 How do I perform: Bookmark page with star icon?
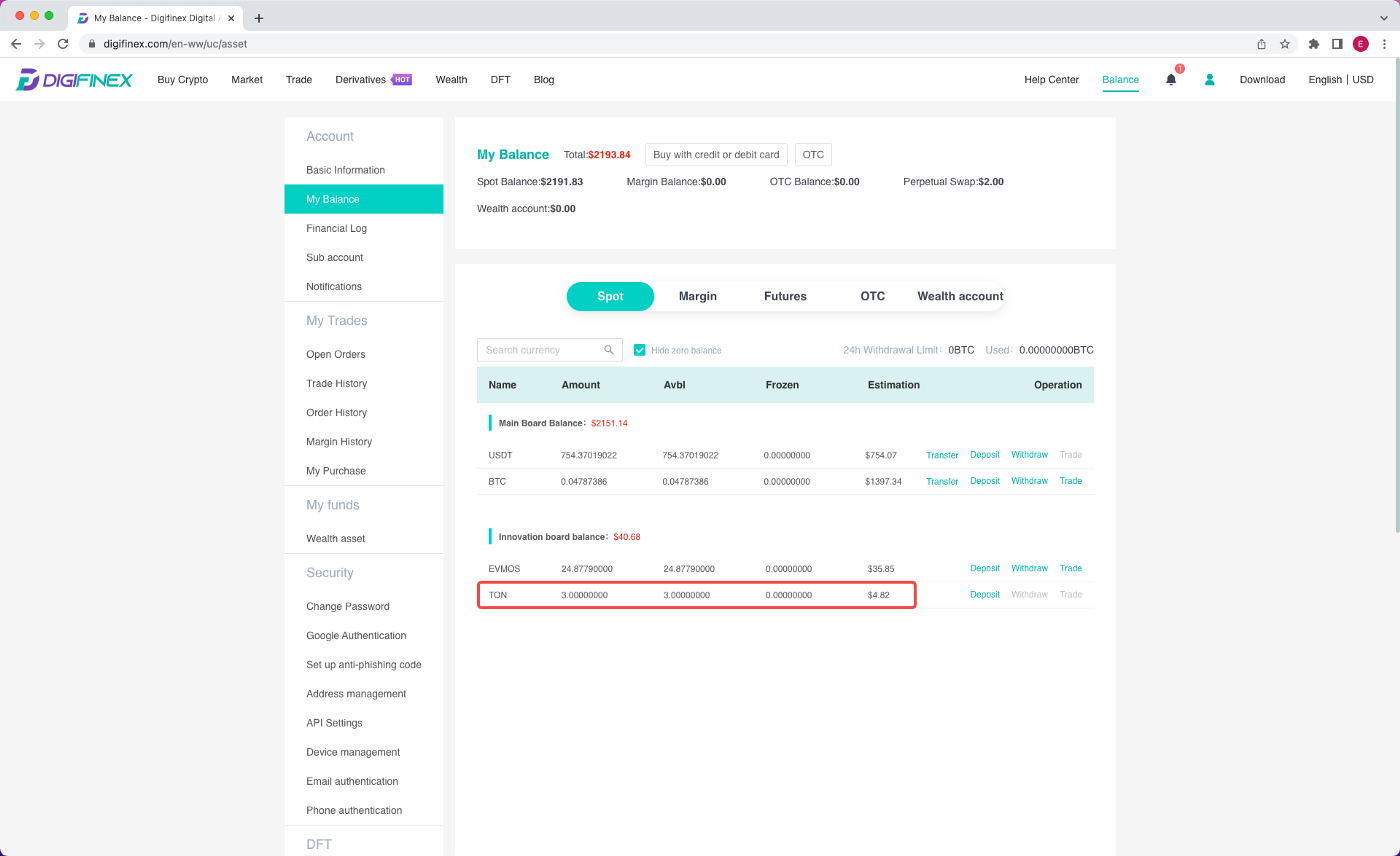pyautogui.click(x=1285, y=44)
